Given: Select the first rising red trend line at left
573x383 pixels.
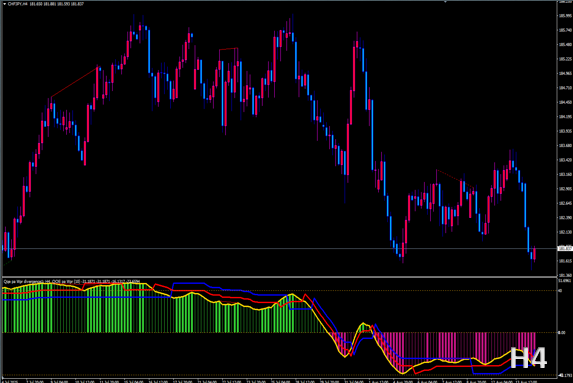Looking at the screenshot, I should click(75, 82).
